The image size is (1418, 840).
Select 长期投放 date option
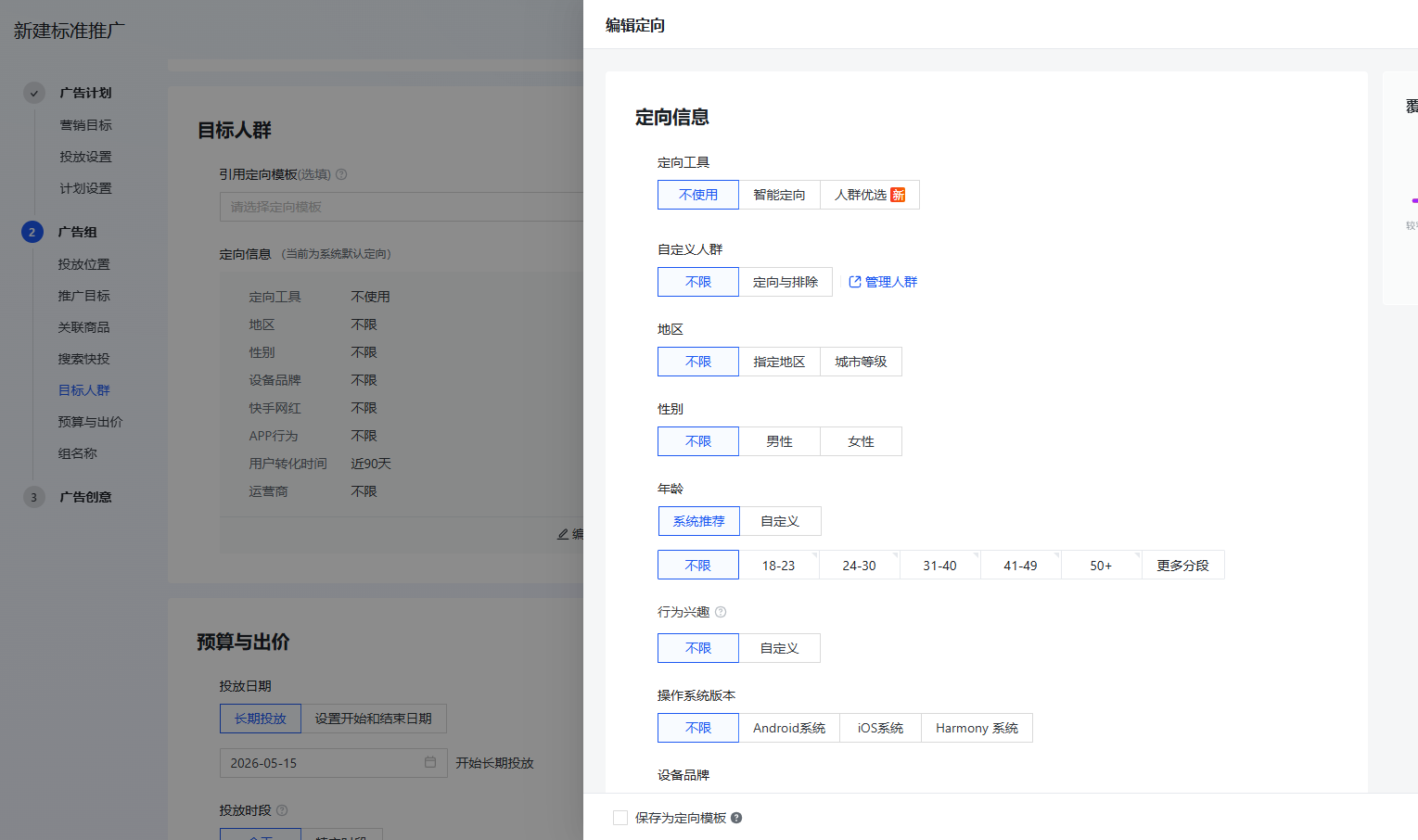coord(261,719)
